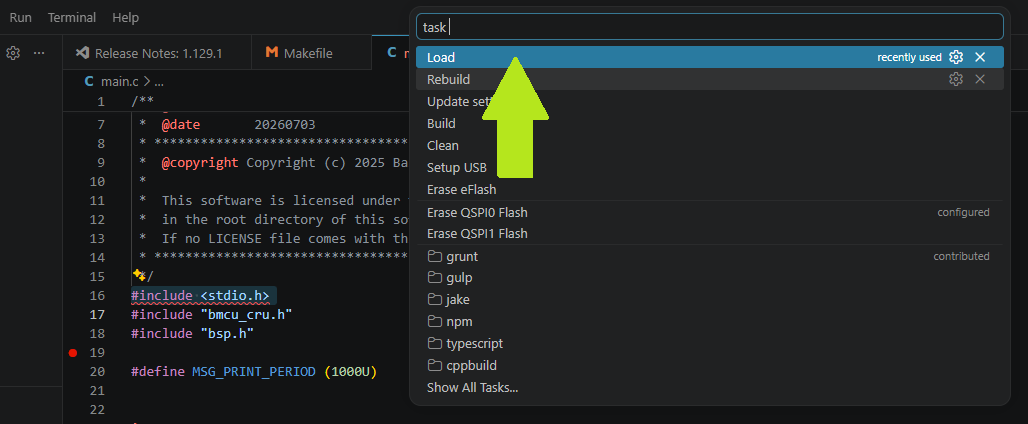Open the sidebar more actions ellipsis
Image resolution: width=1028 pixels, height=424 pixels.
[39, 53]
